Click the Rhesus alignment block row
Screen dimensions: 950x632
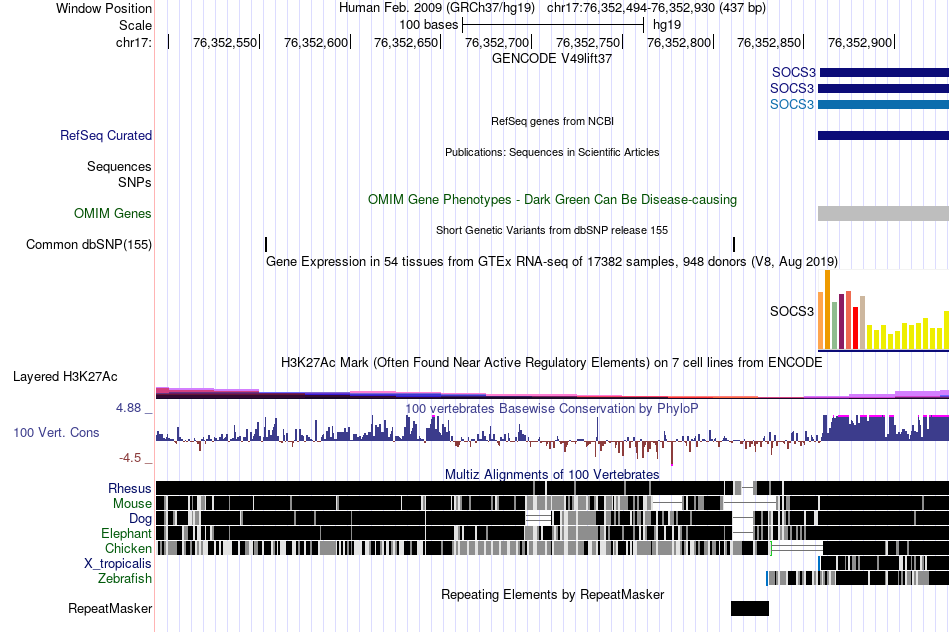pos(552,488)
